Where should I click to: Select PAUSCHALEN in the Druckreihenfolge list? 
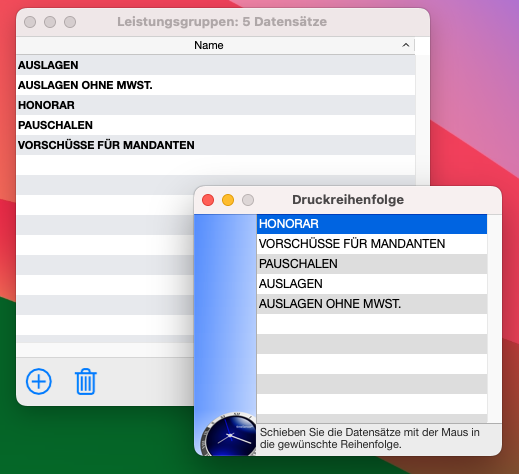pyautogui.click(x=372, y=264)
